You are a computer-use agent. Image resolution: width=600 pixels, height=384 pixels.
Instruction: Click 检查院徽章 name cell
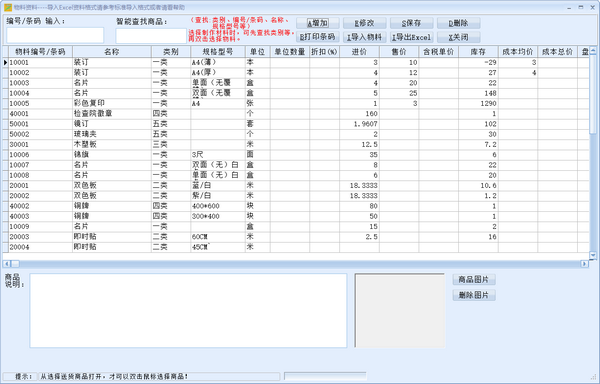(112, 114)
